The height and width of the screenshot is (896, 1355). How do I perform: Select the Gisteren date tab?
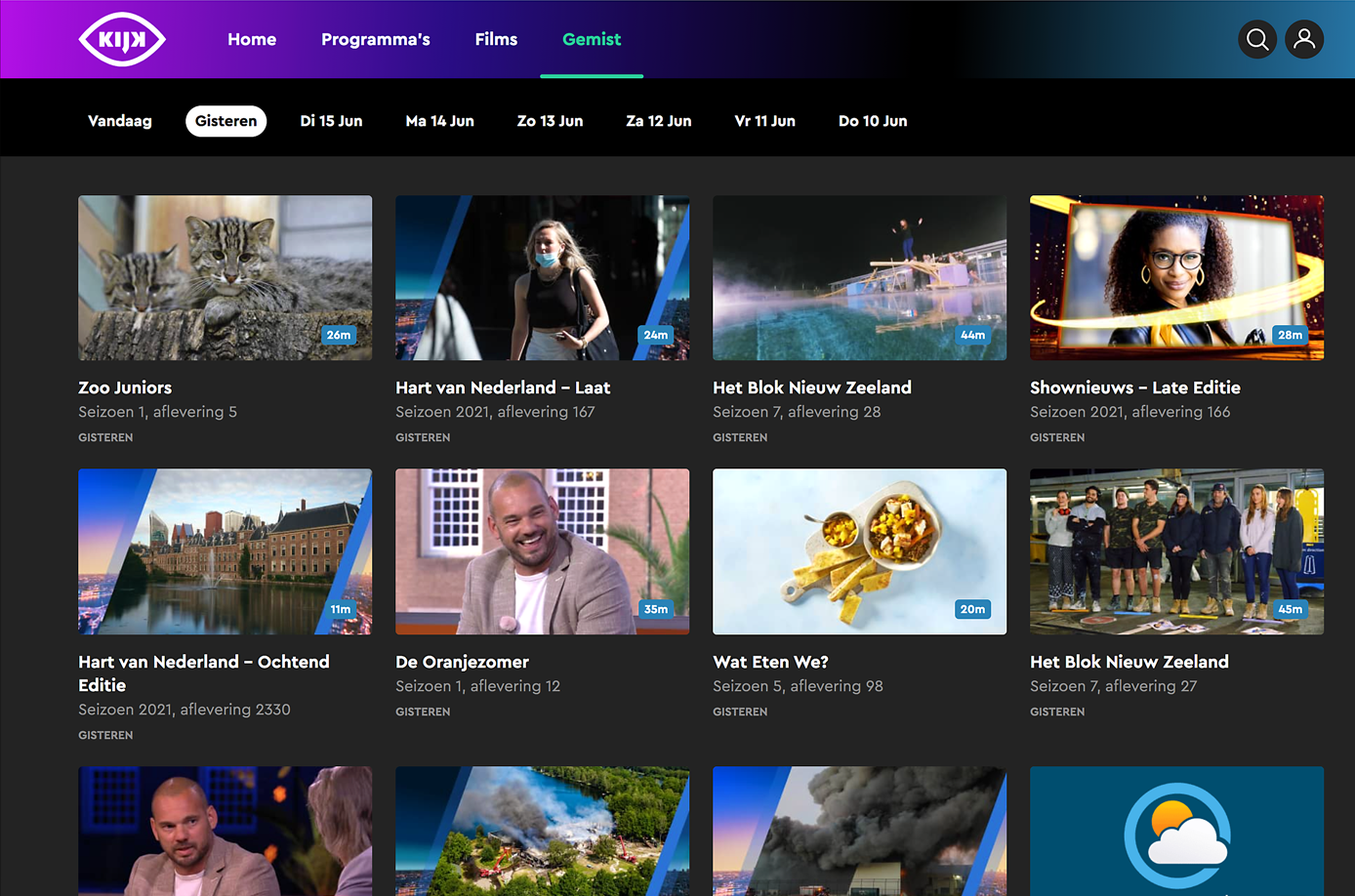[x=226, y=121]
